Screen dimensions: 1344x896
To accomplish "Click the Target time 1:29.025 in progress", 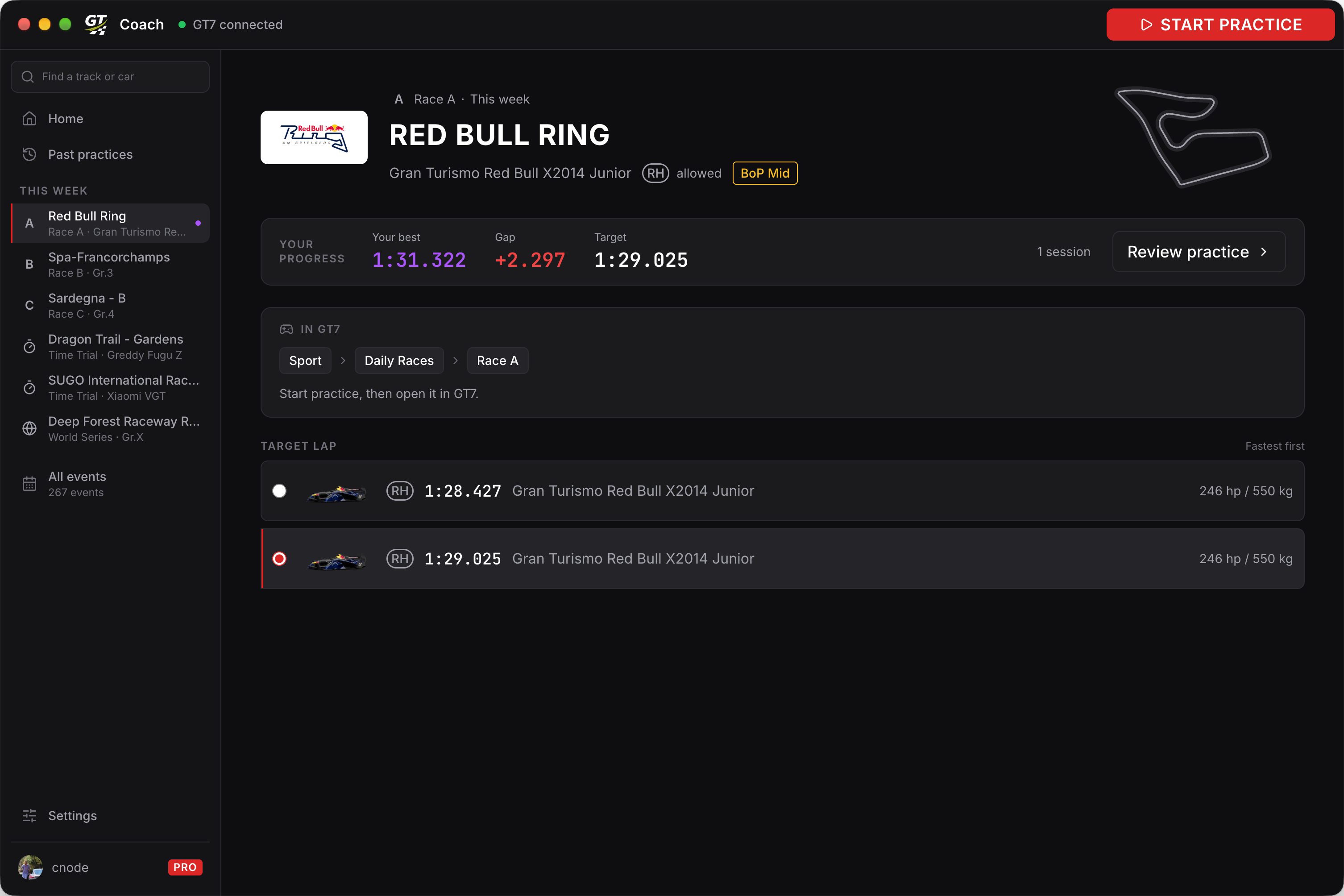I will (x=641, y=260).
